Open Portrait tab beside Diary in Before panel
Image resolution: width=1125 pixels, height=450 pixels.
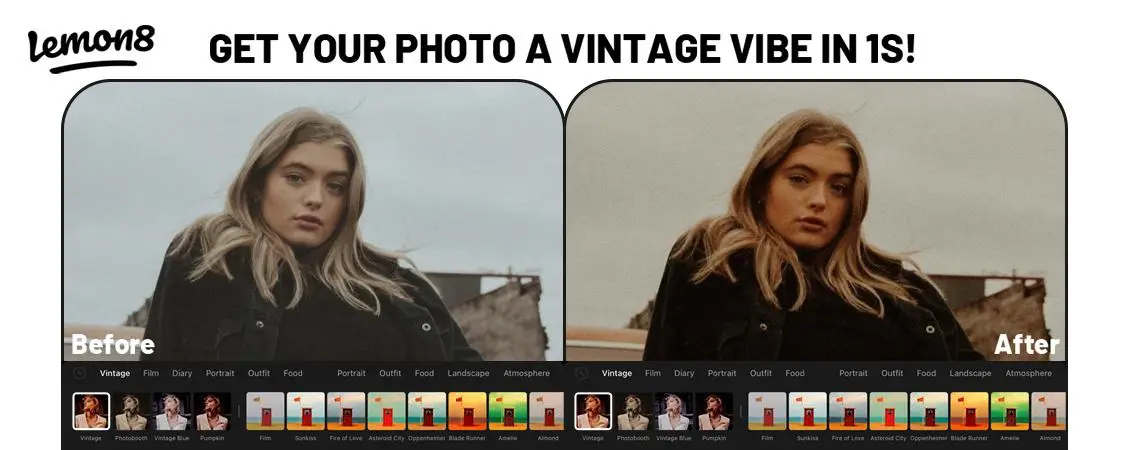[220, 373]
